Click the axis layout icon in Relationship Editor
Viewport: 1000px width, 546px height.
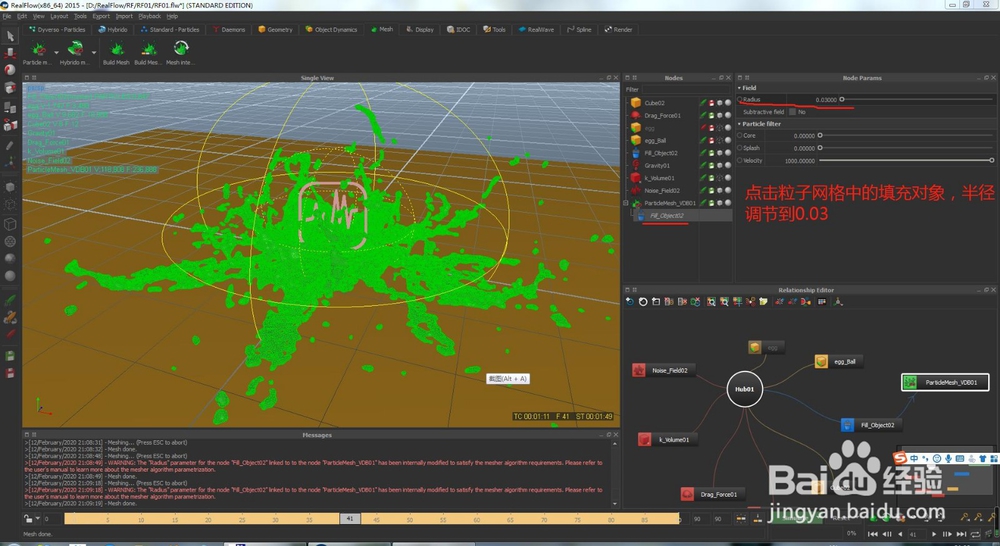point(838,302)
